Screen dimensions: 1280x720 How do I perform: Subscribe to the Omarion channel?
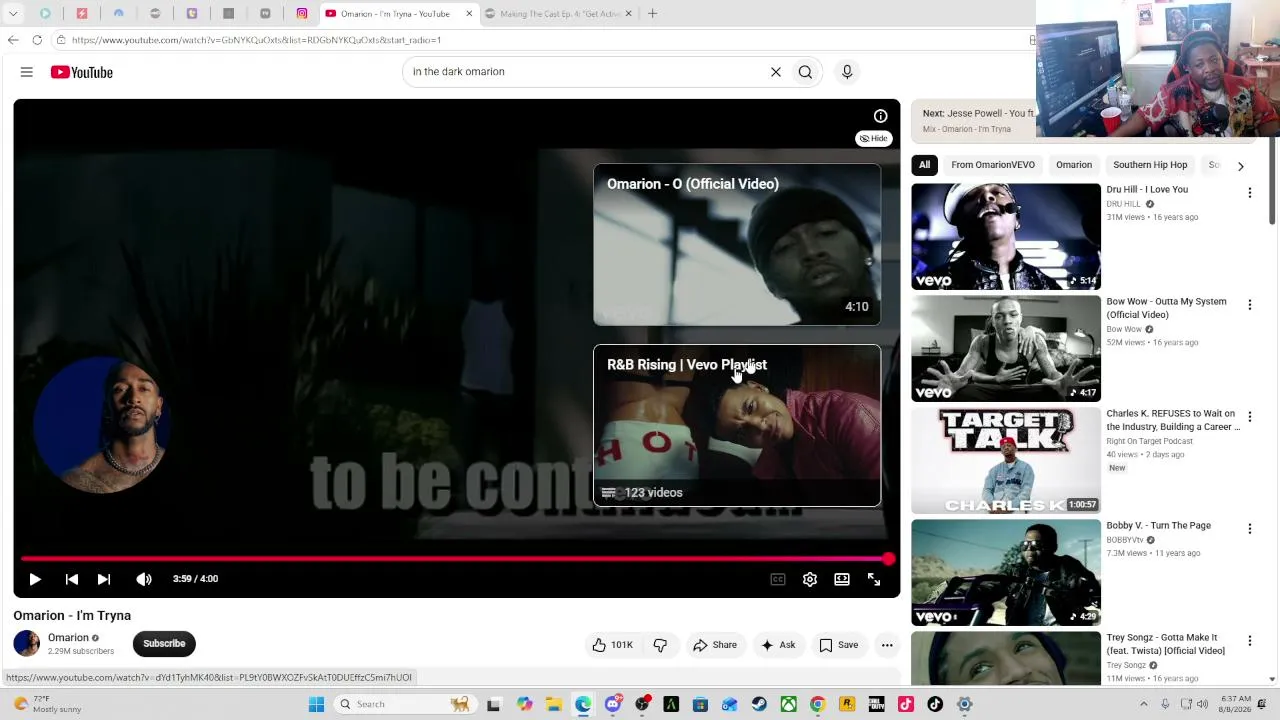click(164, 644)
